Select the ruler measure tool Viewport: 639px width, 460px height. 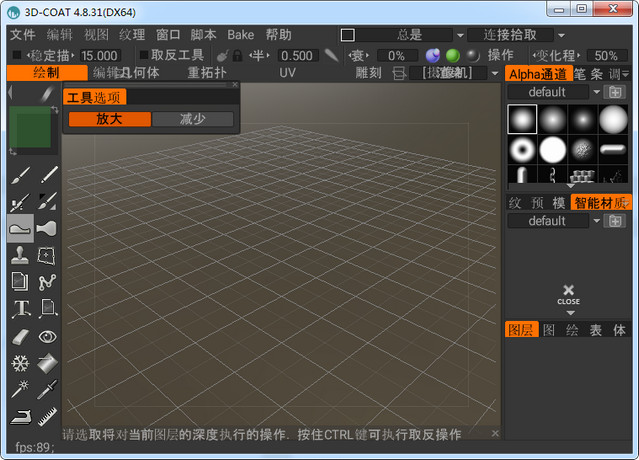(47, 416)
